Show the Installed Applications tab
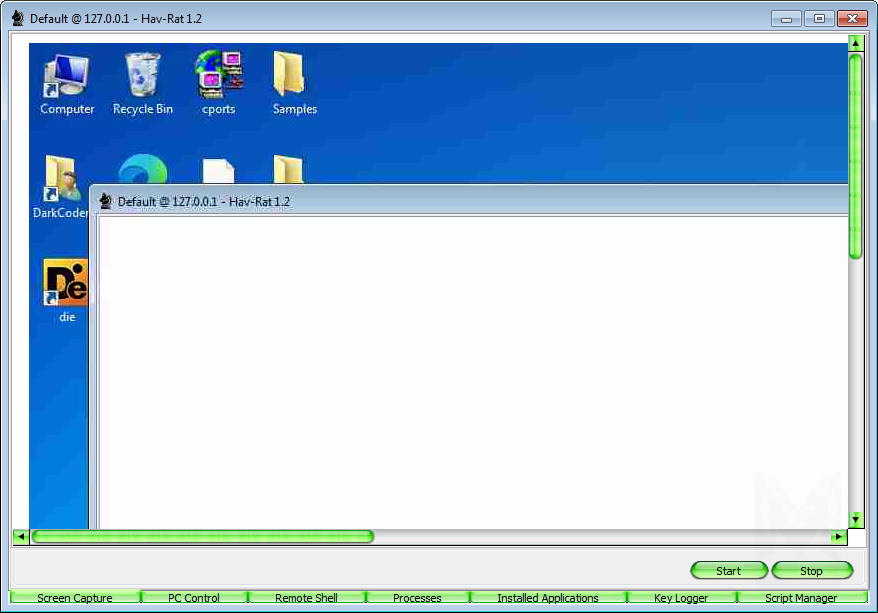The height and width of the screenshot is (613, 878). pos(547,598)
